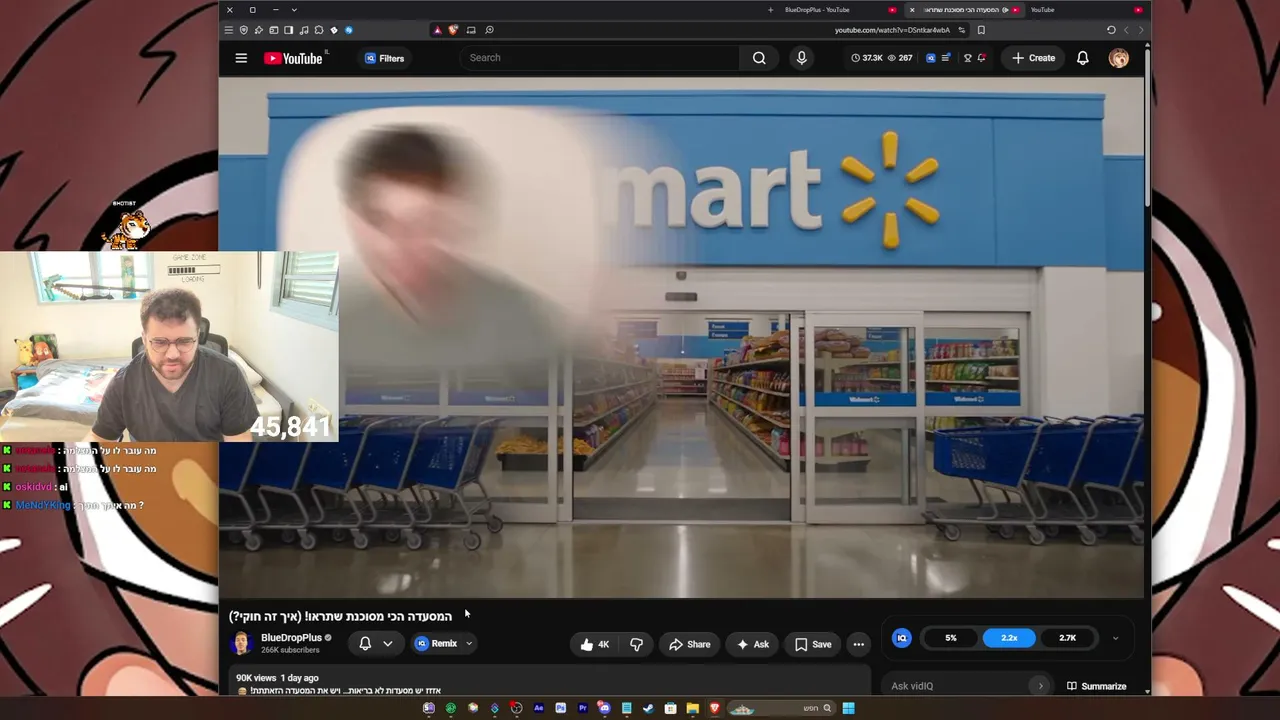
Task: Click chat username oskidvd
Action: (35, 487)
